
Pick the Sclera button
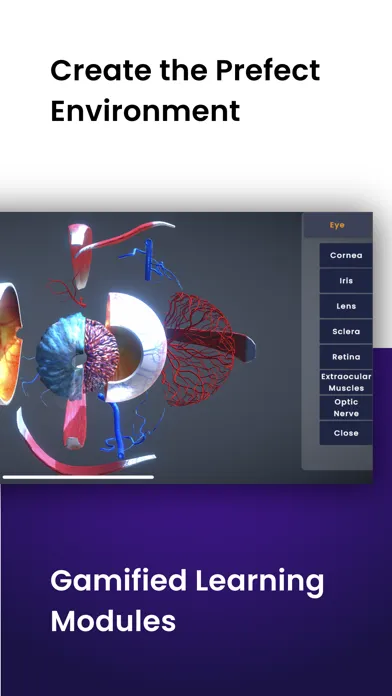coord(346,331)
